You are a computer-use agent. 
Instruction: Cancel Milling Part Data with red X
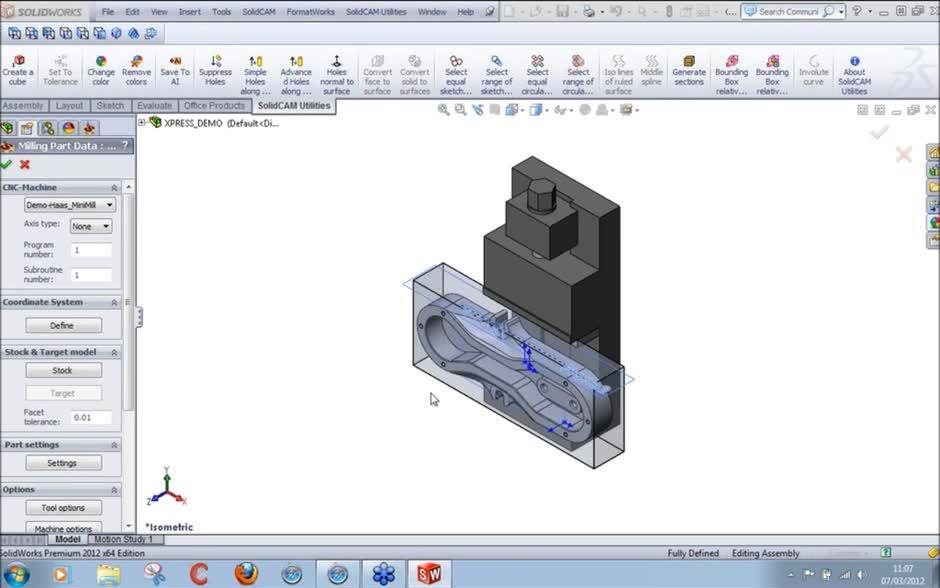coord(24,162)
